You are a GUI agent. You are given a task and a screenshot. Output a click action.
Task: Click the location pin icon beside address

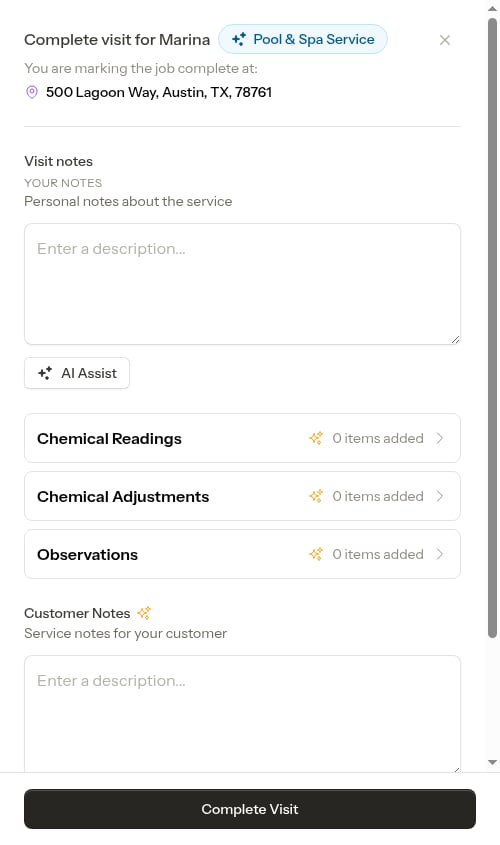(32, 92)
